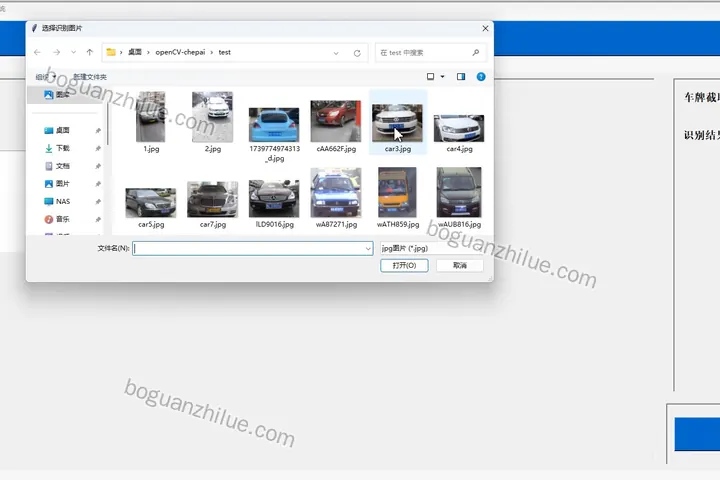Viewport: 720px width, 480px height.
Task: Select the wA87271.jpg thumbnail
Action: tap(336, 192)
